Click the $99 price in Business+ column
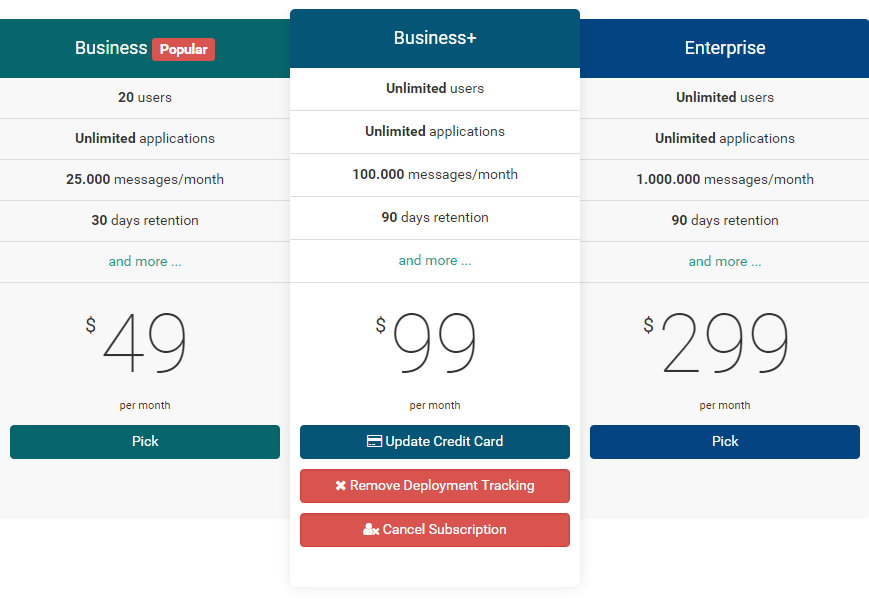 coord(434,340)
